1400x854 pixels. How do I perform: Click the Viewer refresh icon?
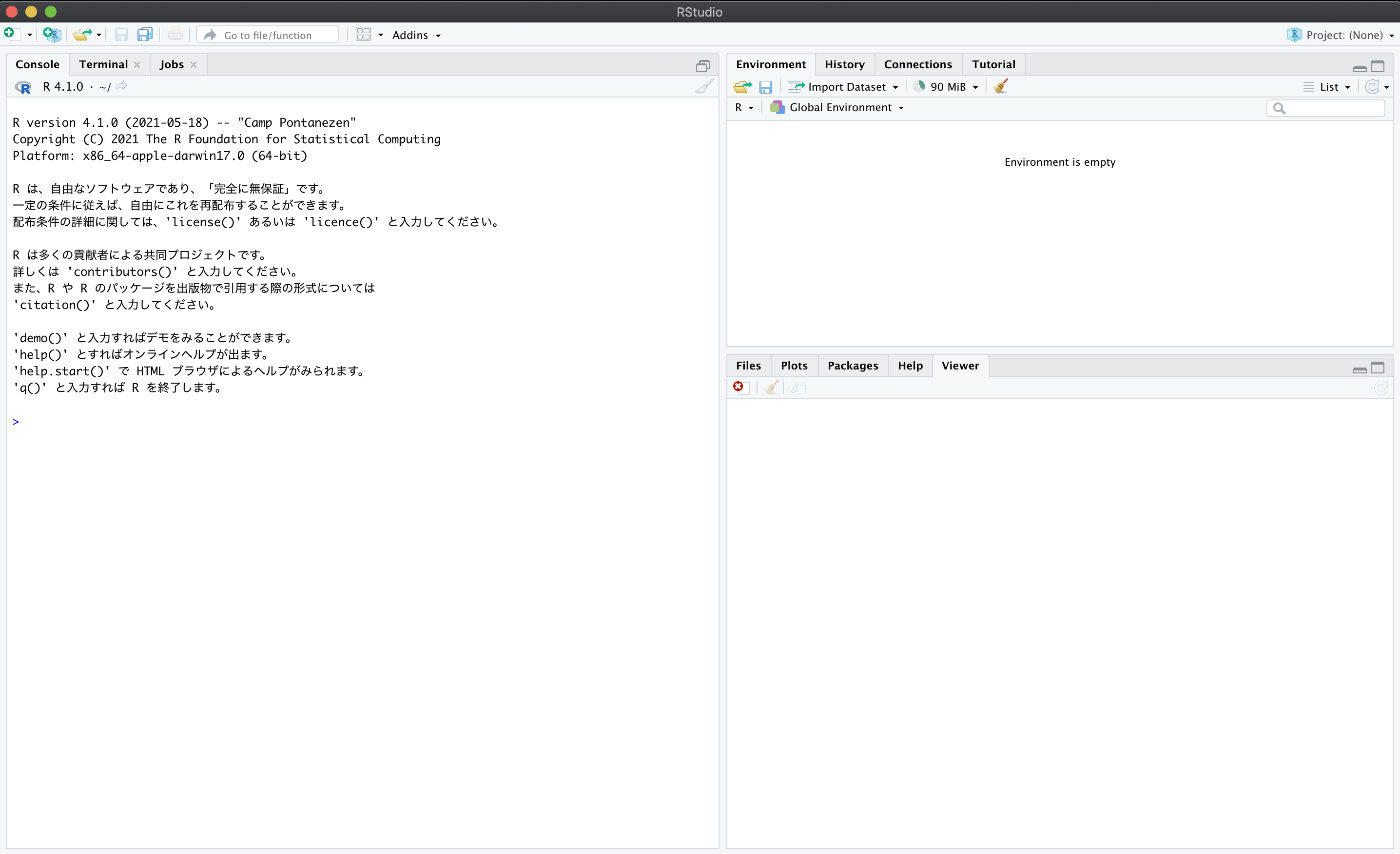pyautogui.click(x=1381, y=387)
